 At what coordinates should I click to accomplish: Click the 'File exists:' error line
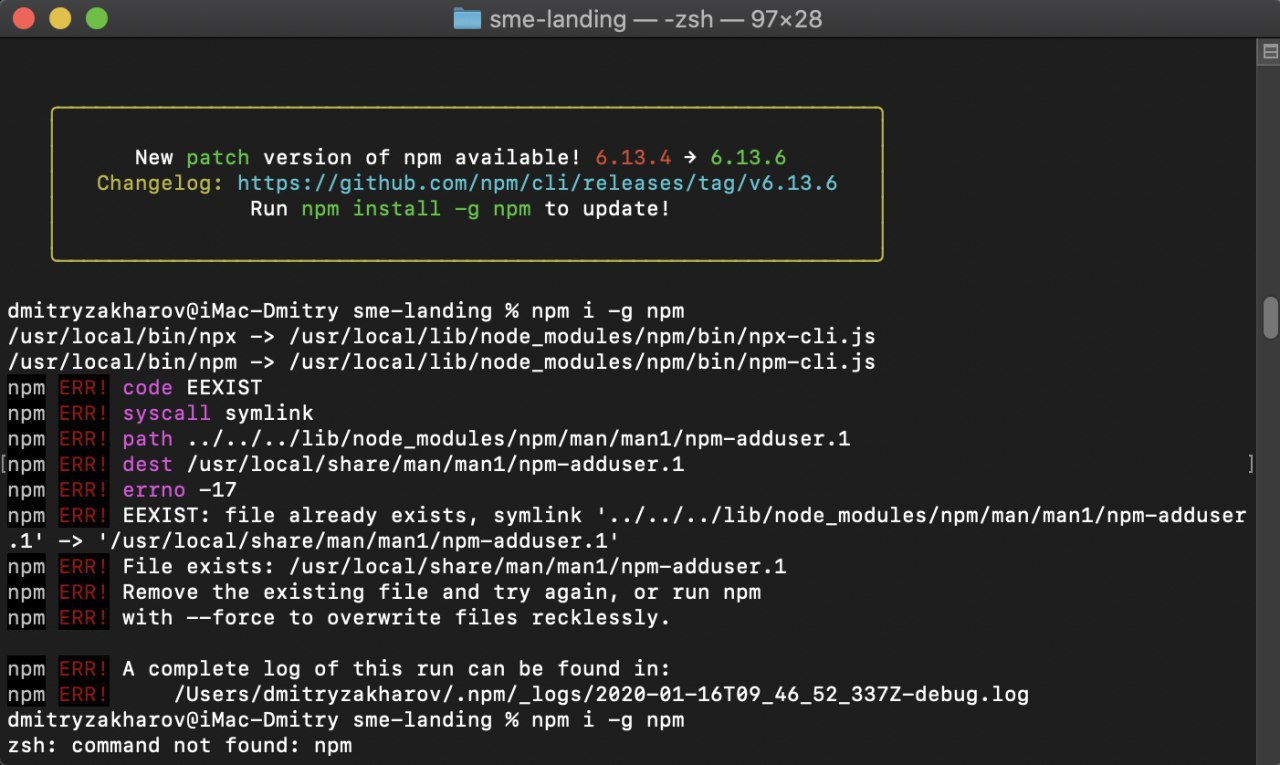tap(397, 567)
